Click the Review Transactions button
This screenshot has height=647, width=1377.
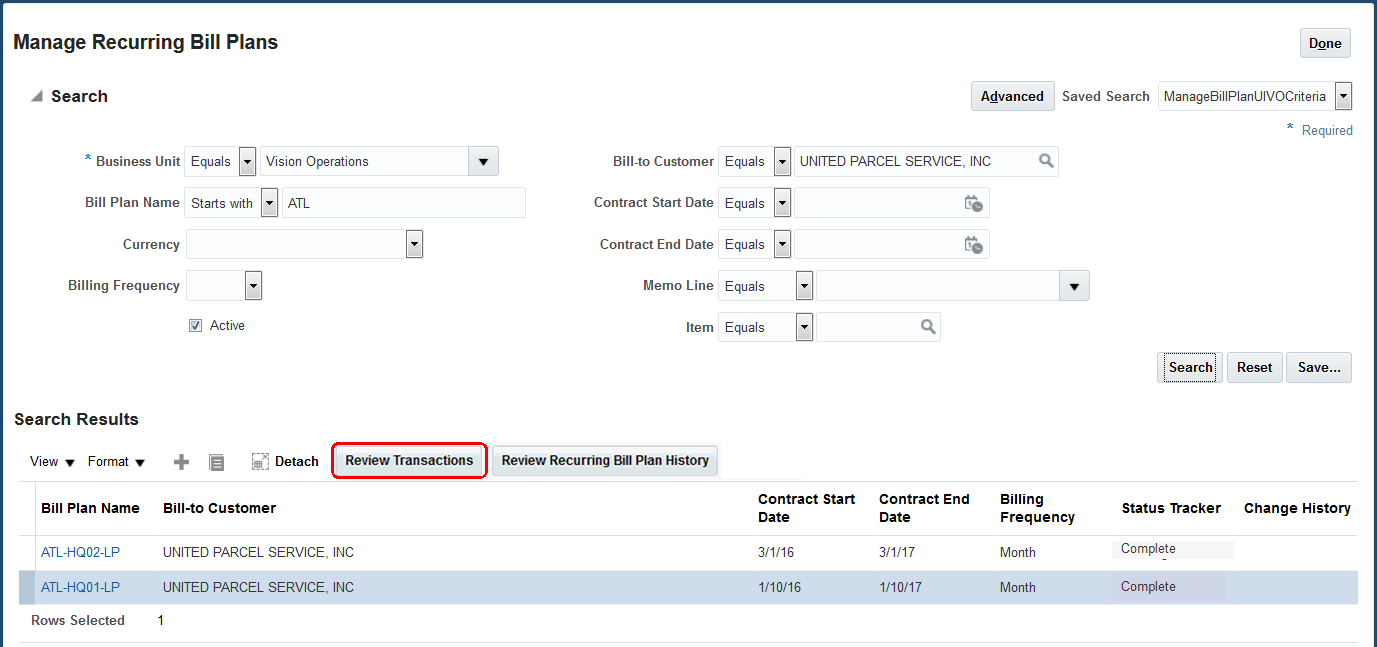[x=409, y=461]
